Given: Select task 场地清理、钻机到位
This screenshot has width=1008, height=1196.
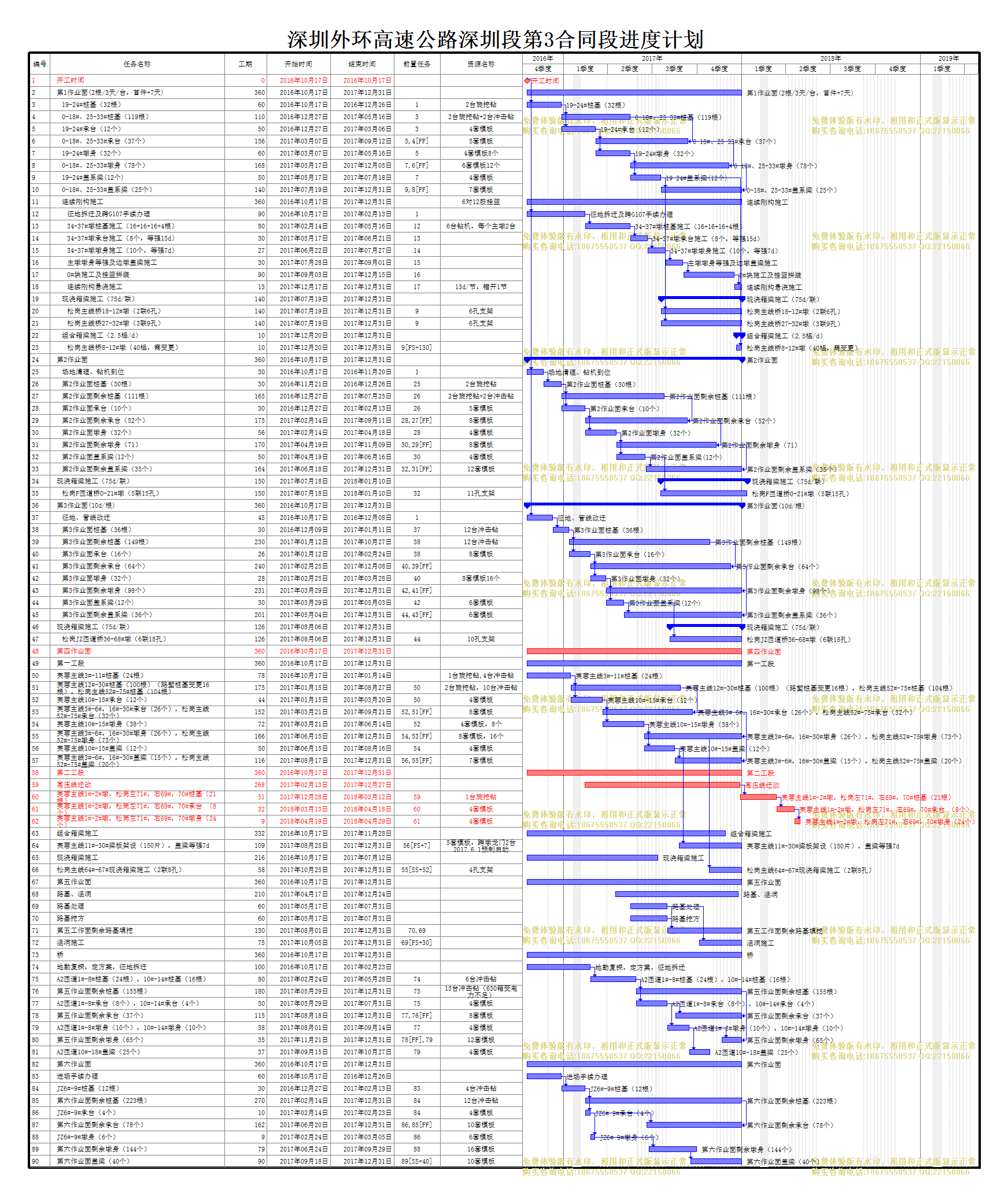Looking at the screenshot, I should click(93, 372).
